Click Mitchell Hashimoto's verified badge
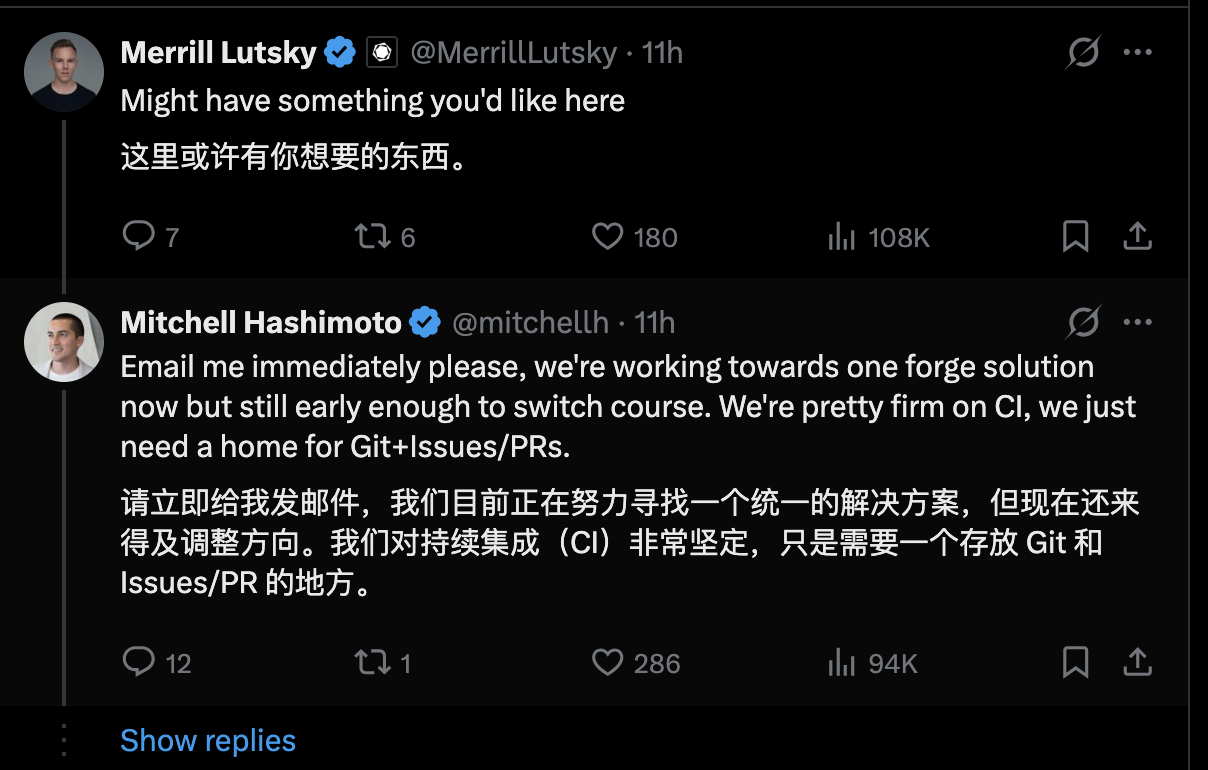 [x=425, y=322]
